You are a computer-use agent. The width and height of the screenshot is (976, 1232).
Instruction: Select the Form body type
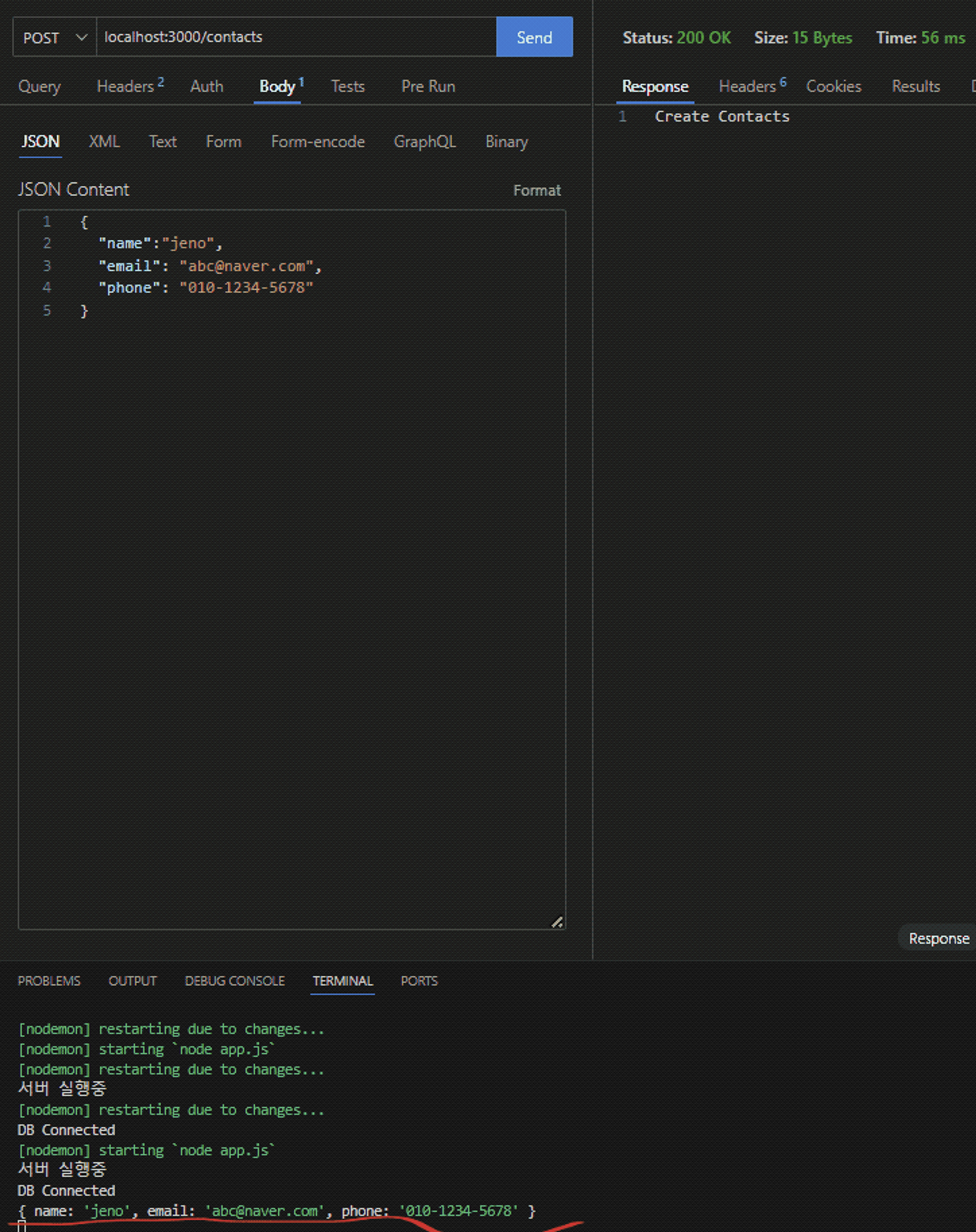click(224, 141)
